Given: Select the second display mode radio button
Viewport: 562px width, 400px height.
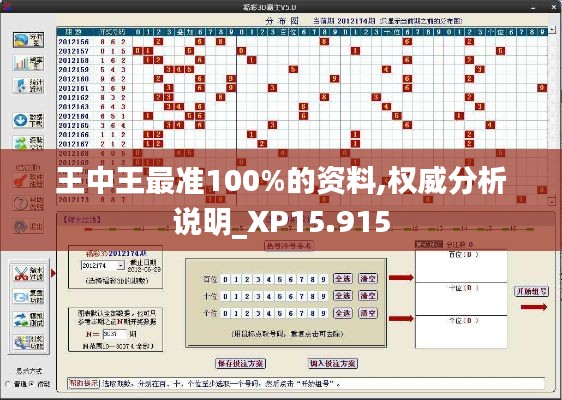Looking at the screenshot, I should click(x=31, y=384).
